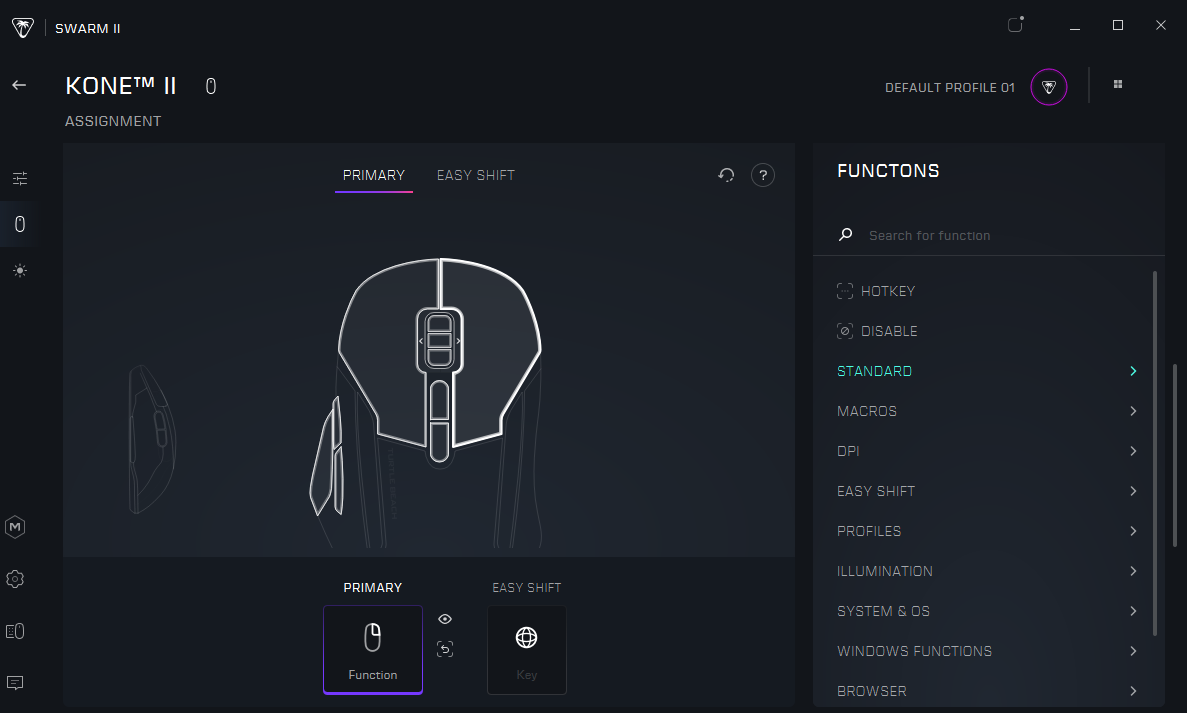Click the main window right scrollbar
1187x713 pixels.
(x=1175, y=454)
